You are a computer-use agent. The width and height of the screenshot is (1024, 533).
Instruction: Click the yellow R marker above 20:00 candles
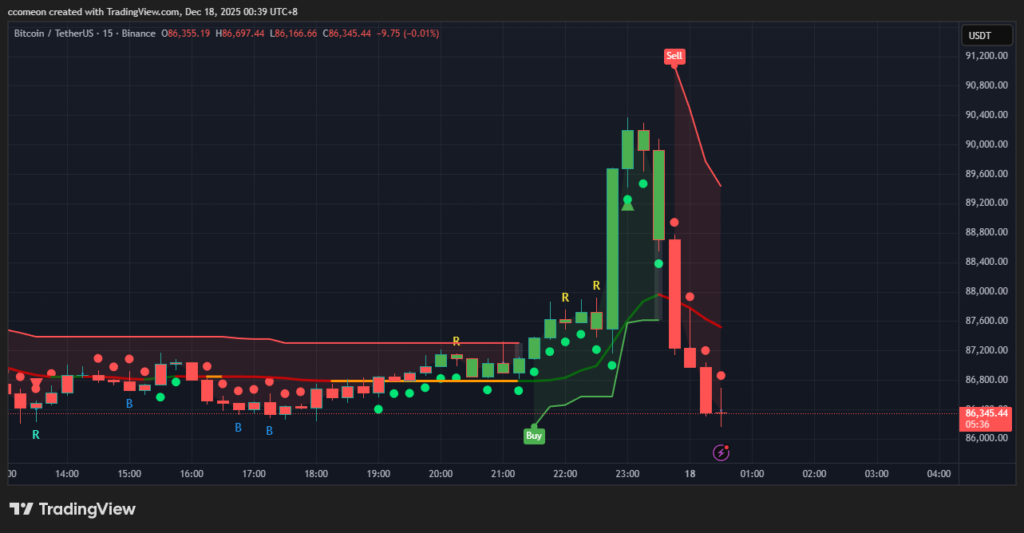click(x=456, y=341)
